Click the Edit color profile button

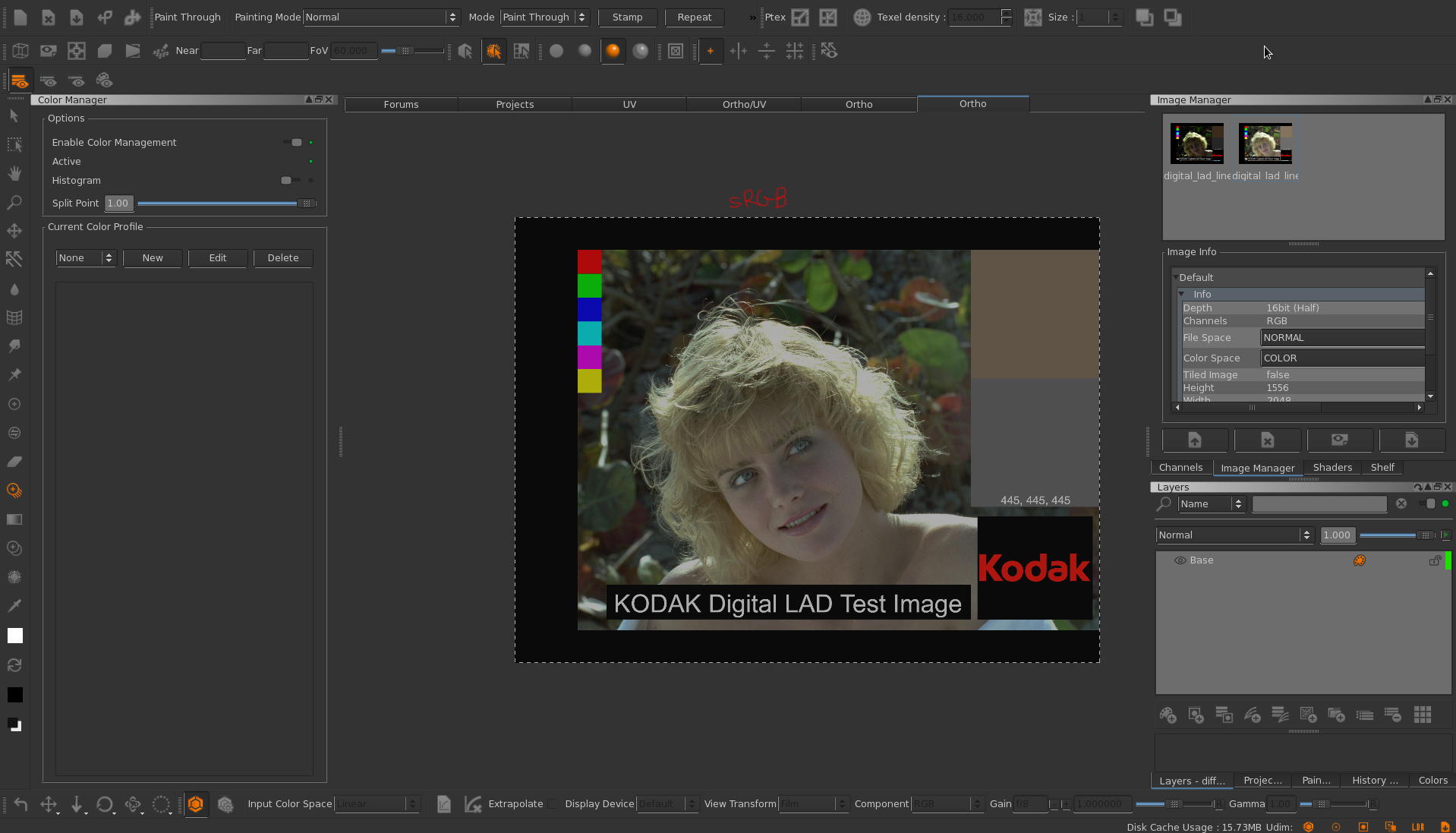218,258
